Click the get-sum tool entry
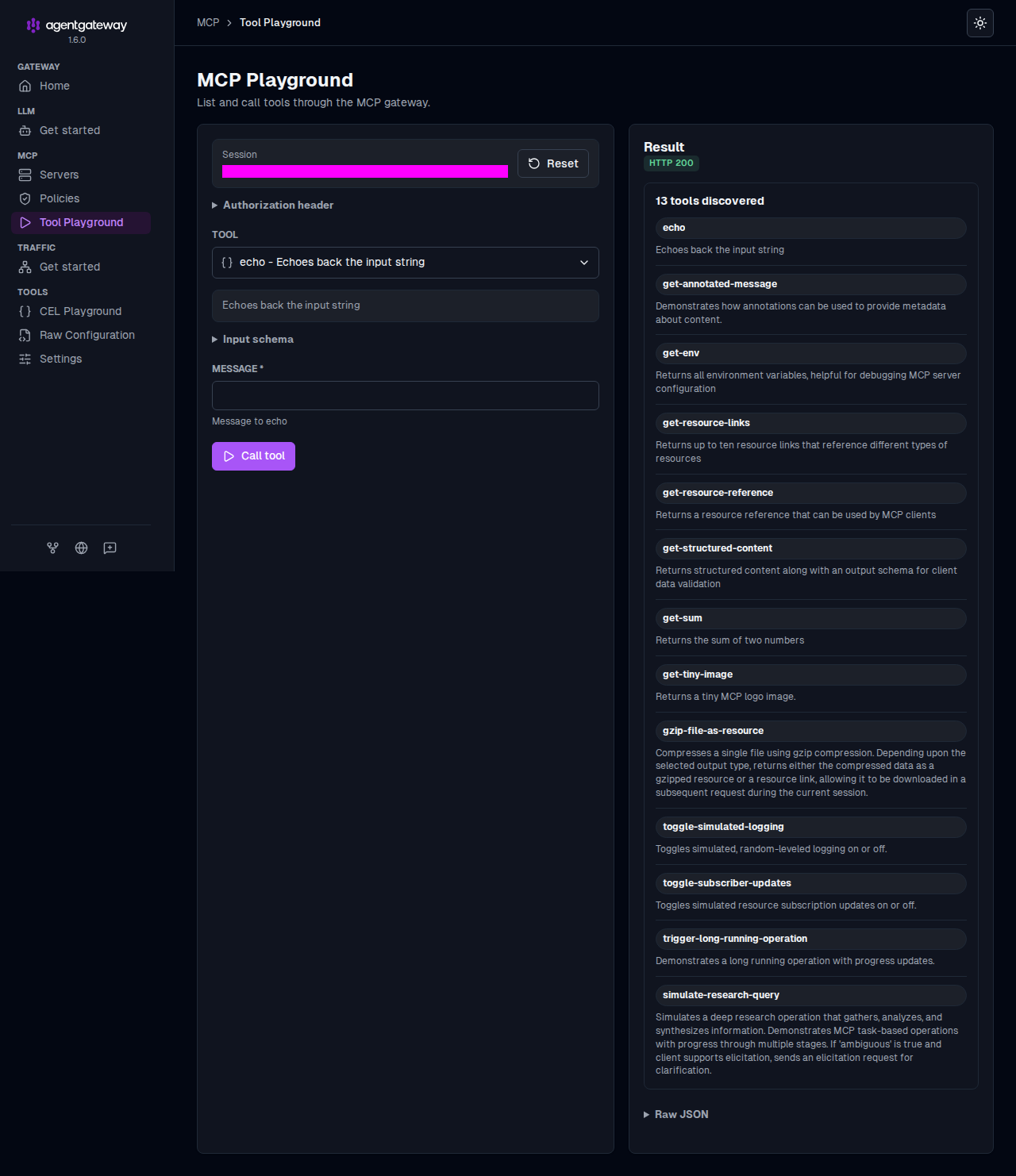 (811, 618)
